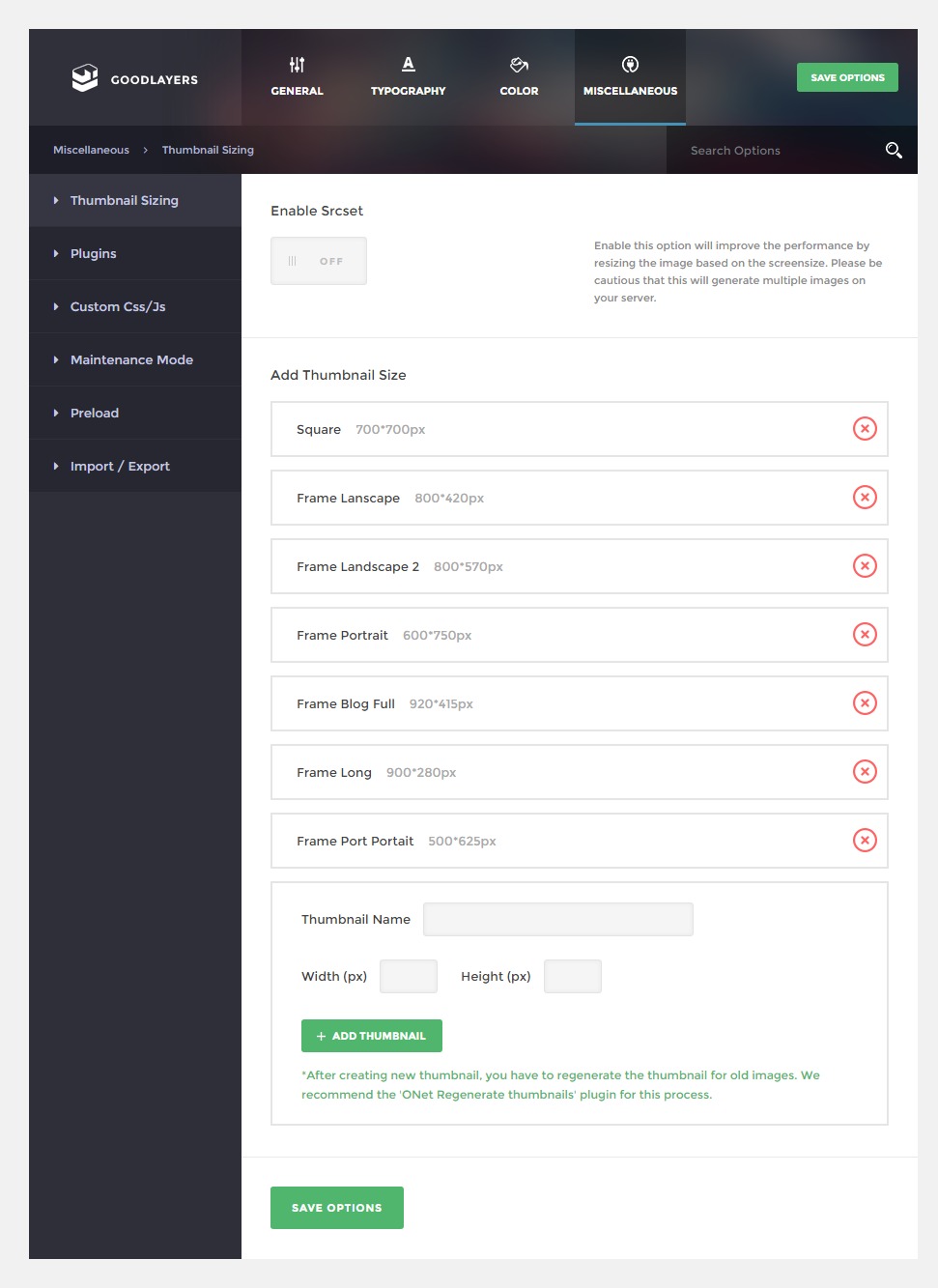Remove the Square thumbnail size
938x1288 pixels.
[865, 429]
